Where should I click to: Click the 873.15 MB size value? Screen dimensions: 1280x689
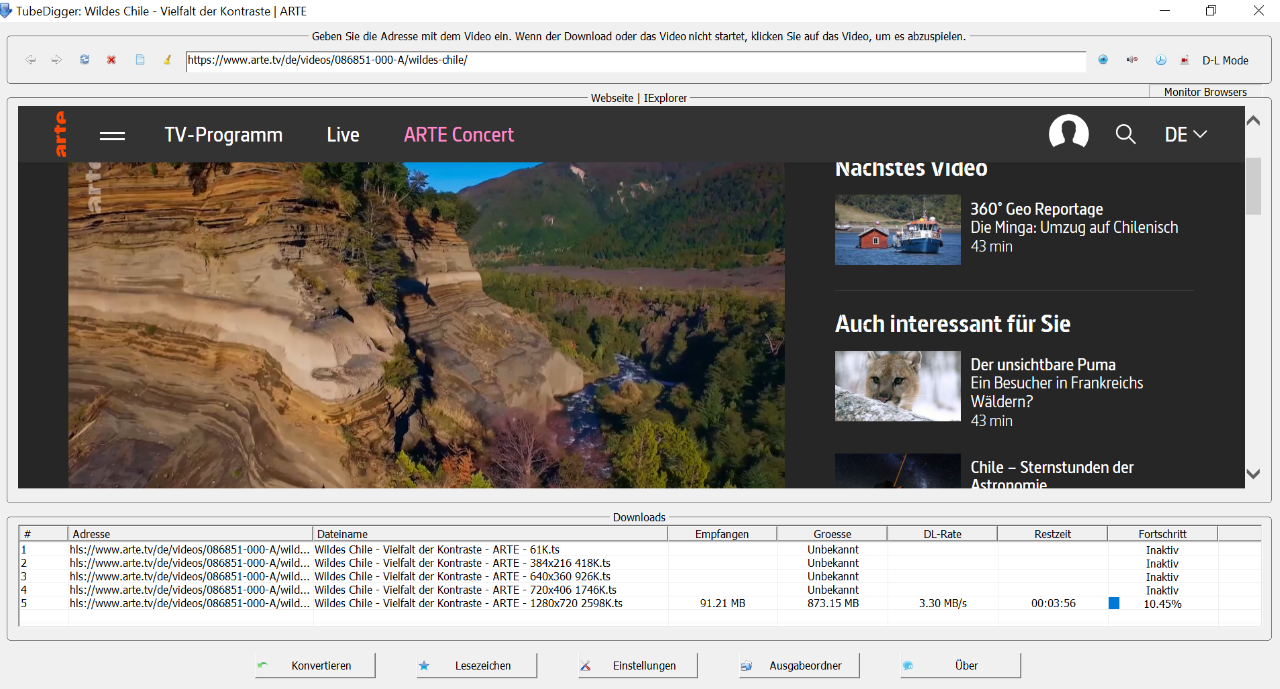[833, 603]
